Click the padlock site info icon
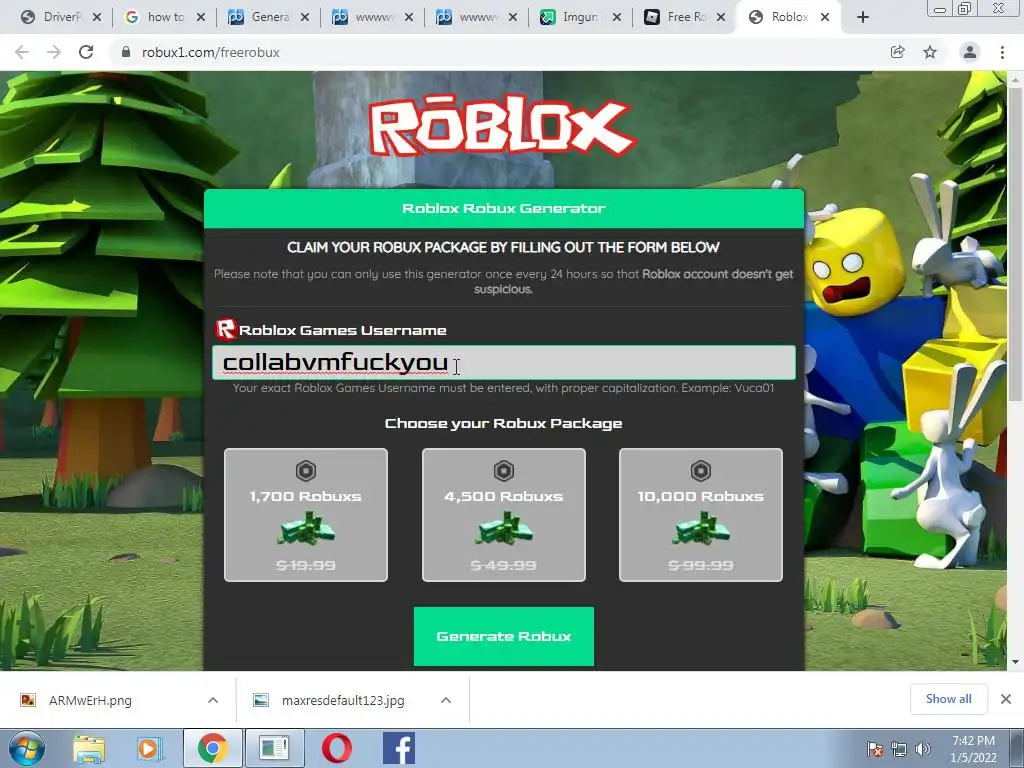 [126, 52]
